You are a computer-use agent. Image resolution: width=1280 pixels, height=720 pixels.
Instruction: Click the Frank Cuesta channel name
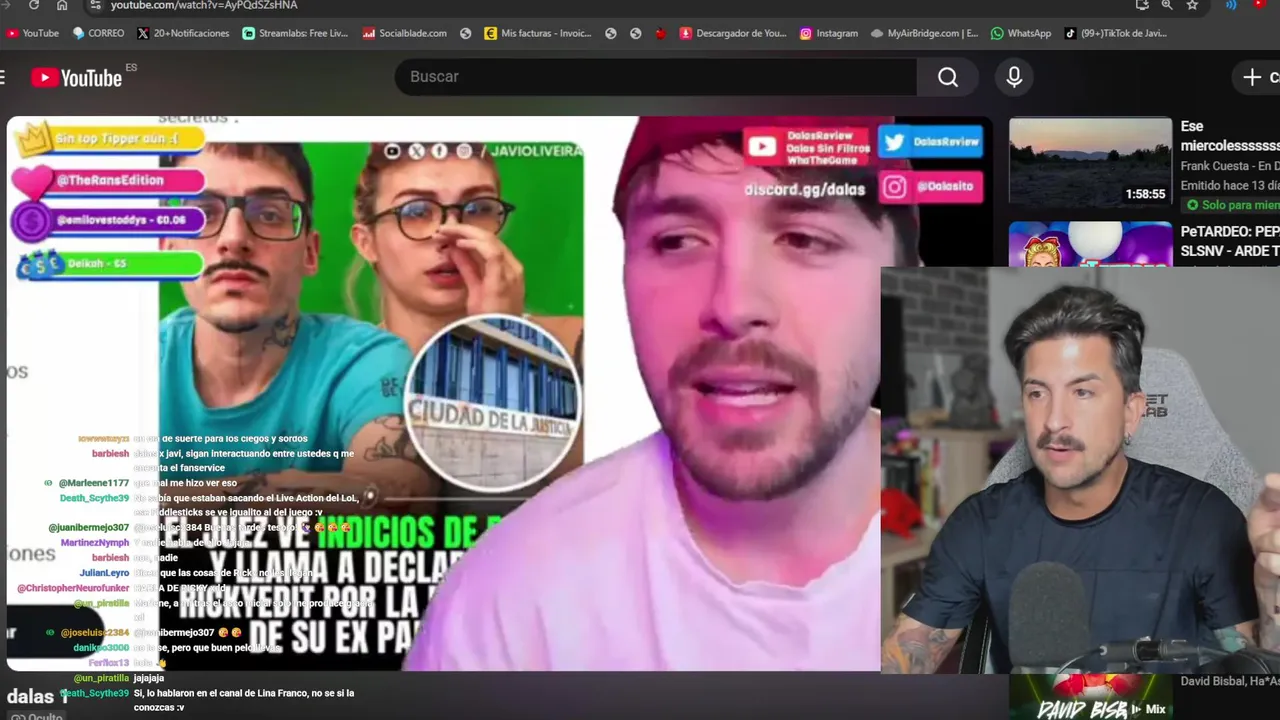tap(1230, 166)
